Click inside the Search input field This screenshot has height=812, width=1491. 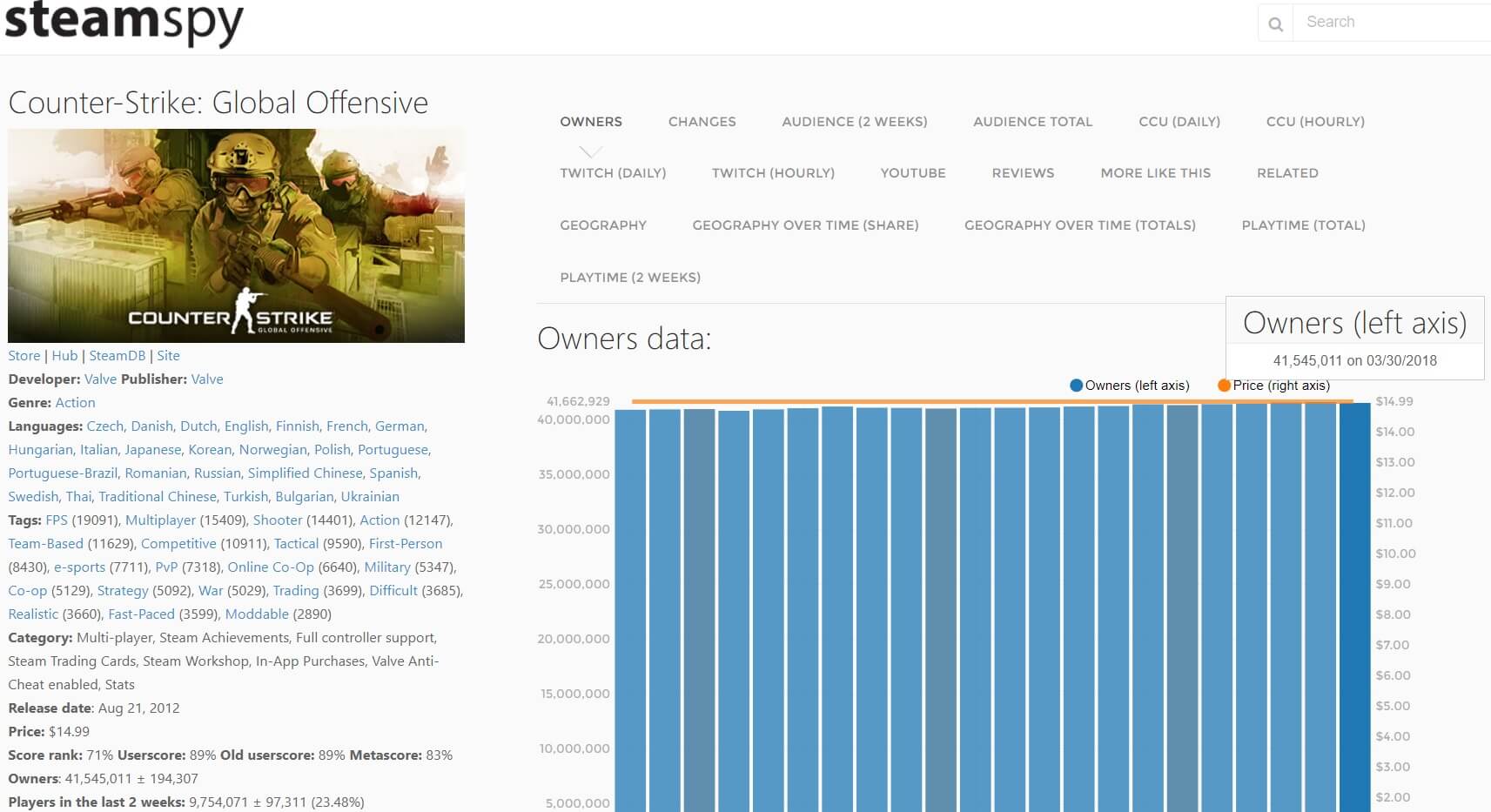point(1393,23)
